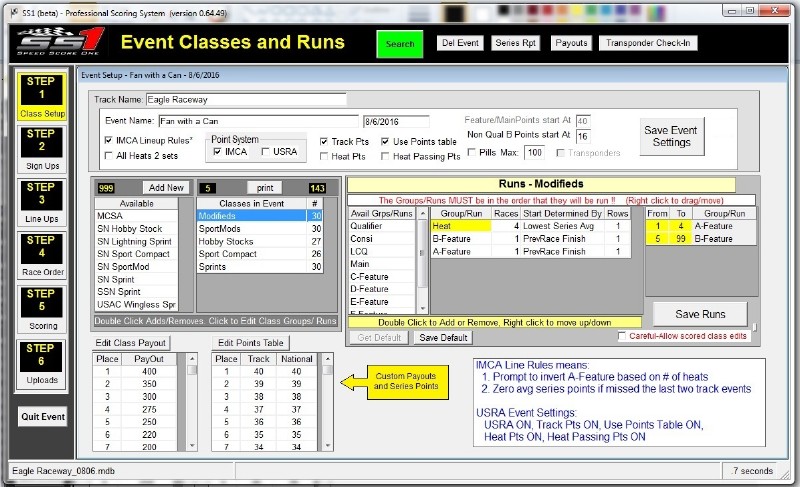Image resolution: width=800 pixels, height=487 pixels.
Task: Enable the USRA point system checkbox
Action: coord(266,152)
